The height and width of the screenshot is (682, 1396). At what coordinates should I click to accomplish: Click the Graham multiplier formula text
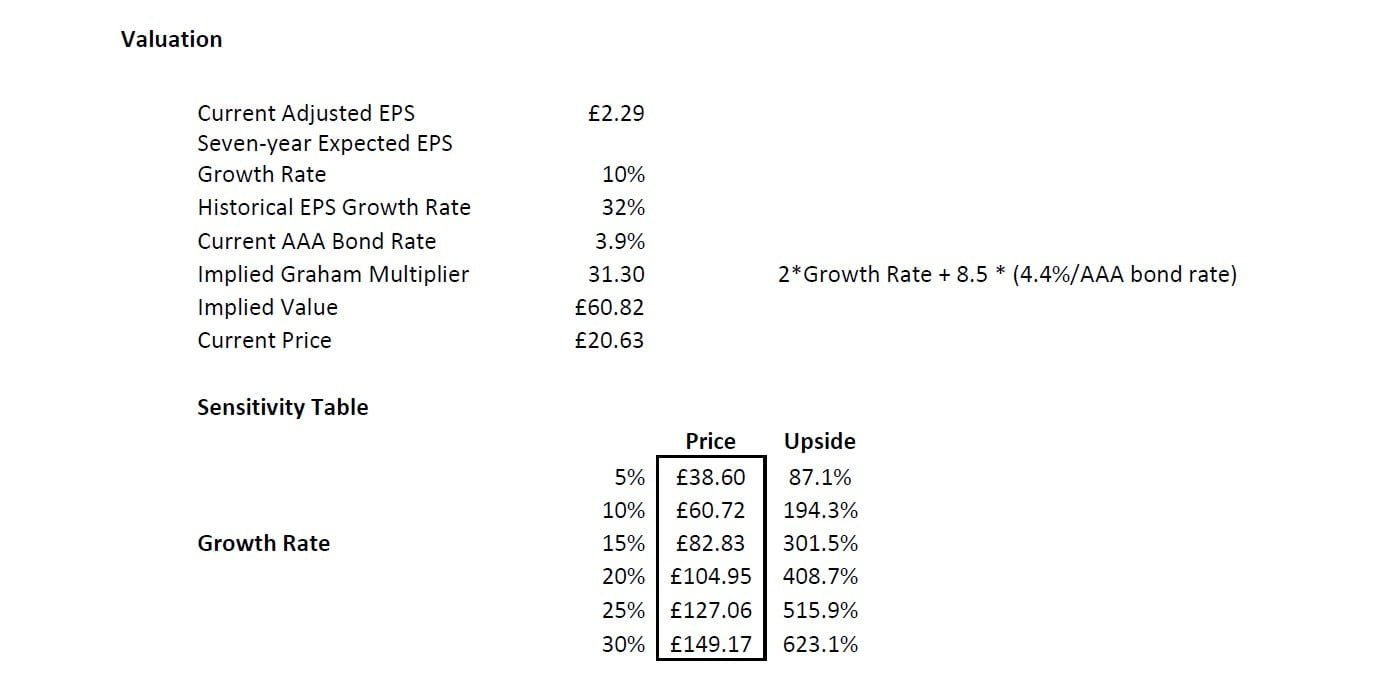click(x=1007, y=274)
